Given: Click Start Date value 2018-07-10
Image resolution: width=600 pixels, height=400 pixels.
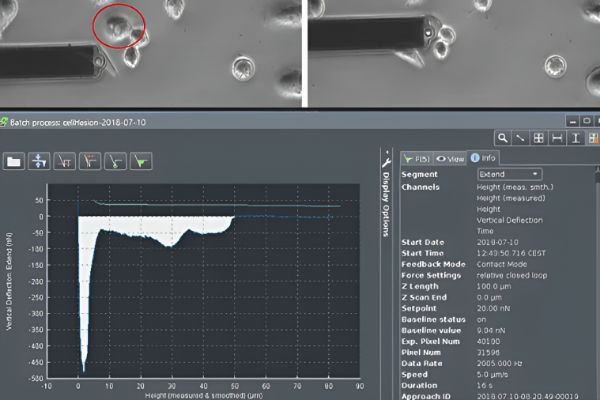Looking at the screenshot, I should tap(497, 242).
